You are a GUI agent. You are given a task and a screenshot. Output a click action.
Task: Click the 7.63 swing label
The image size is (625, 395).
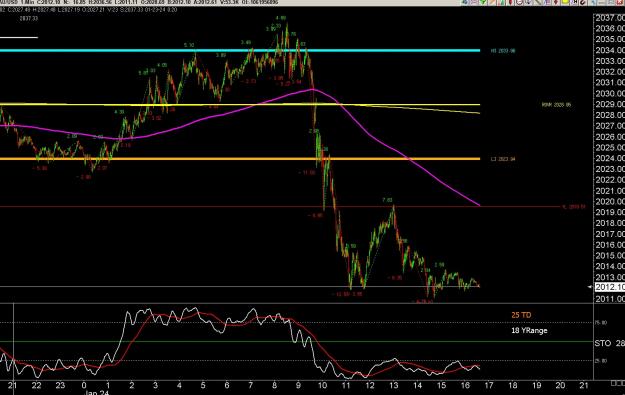point(387,200)
